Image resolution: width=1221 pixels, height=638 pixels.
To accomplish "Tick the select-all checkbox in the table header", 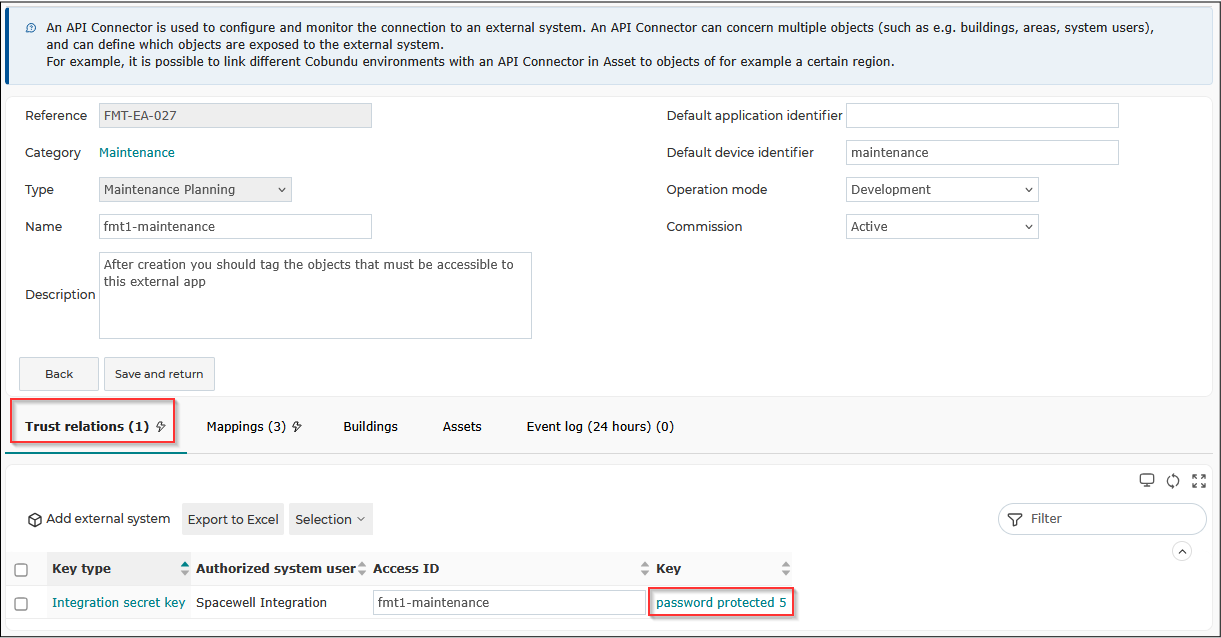I will pyautogui.click(x=21, y=570).
